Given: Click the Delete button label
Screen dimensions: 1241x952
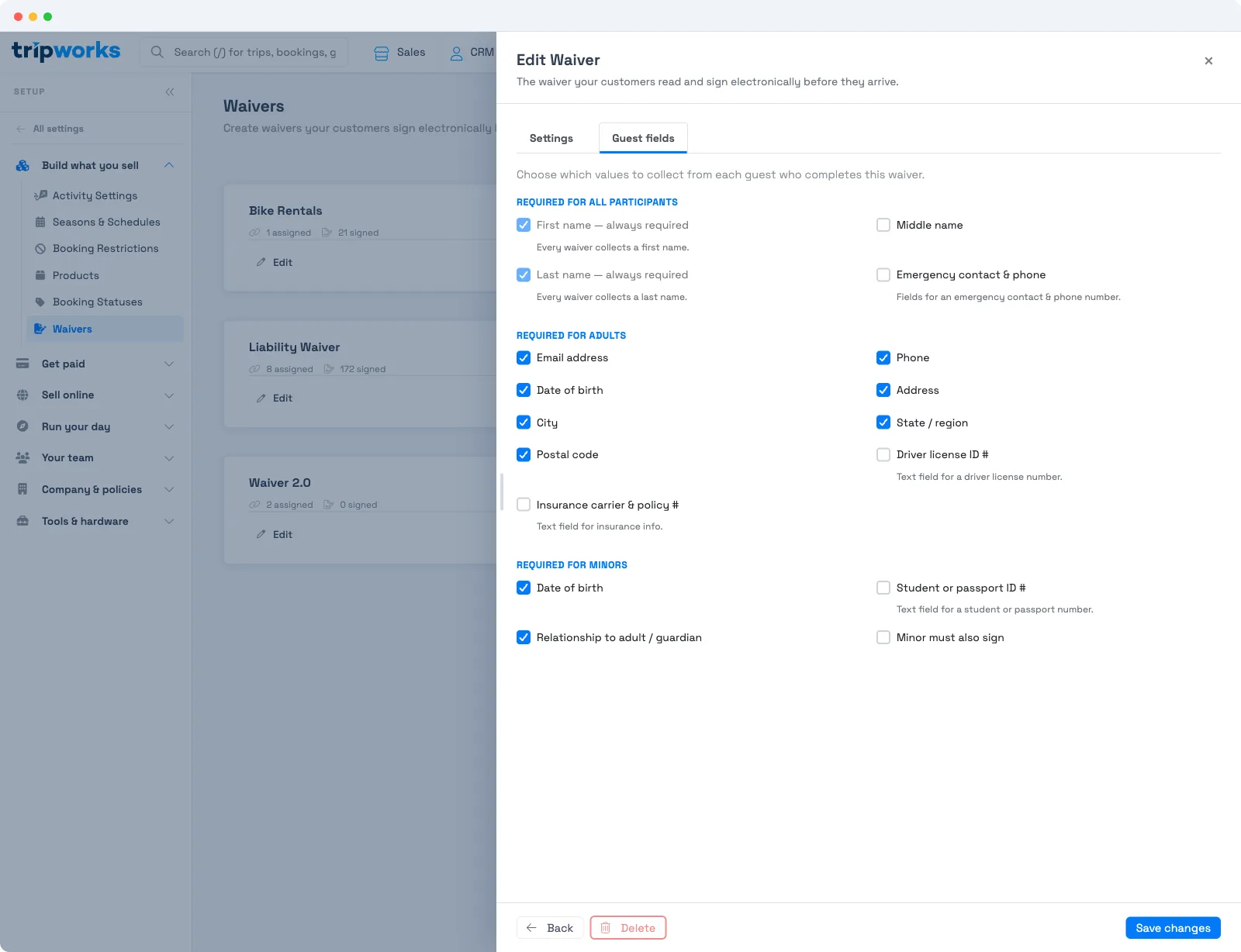Looking at the screenshot, I should click(638, 928).
